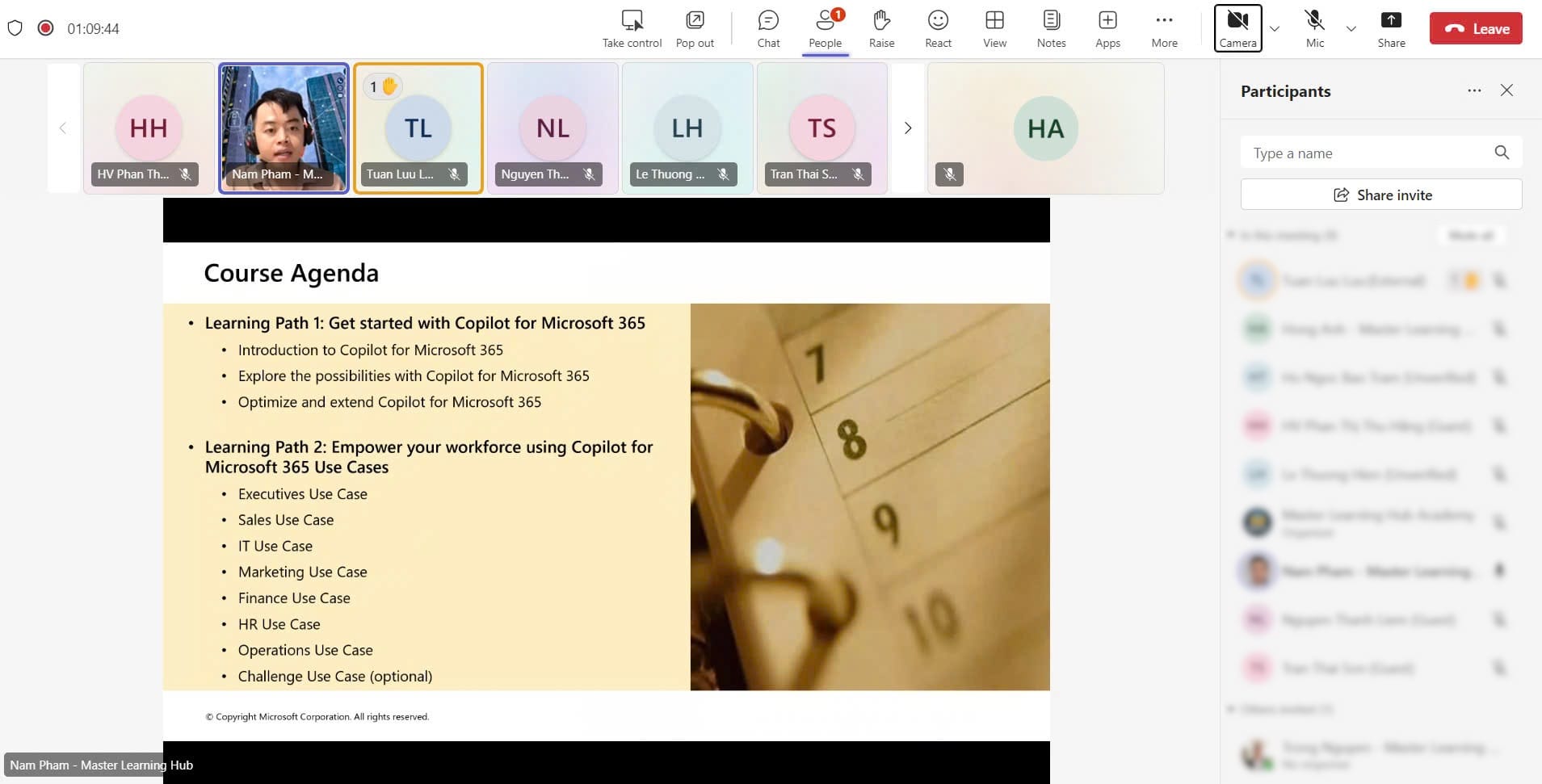Unmute the Mic
This screenshot has height=784, width=1542.
1314,29
